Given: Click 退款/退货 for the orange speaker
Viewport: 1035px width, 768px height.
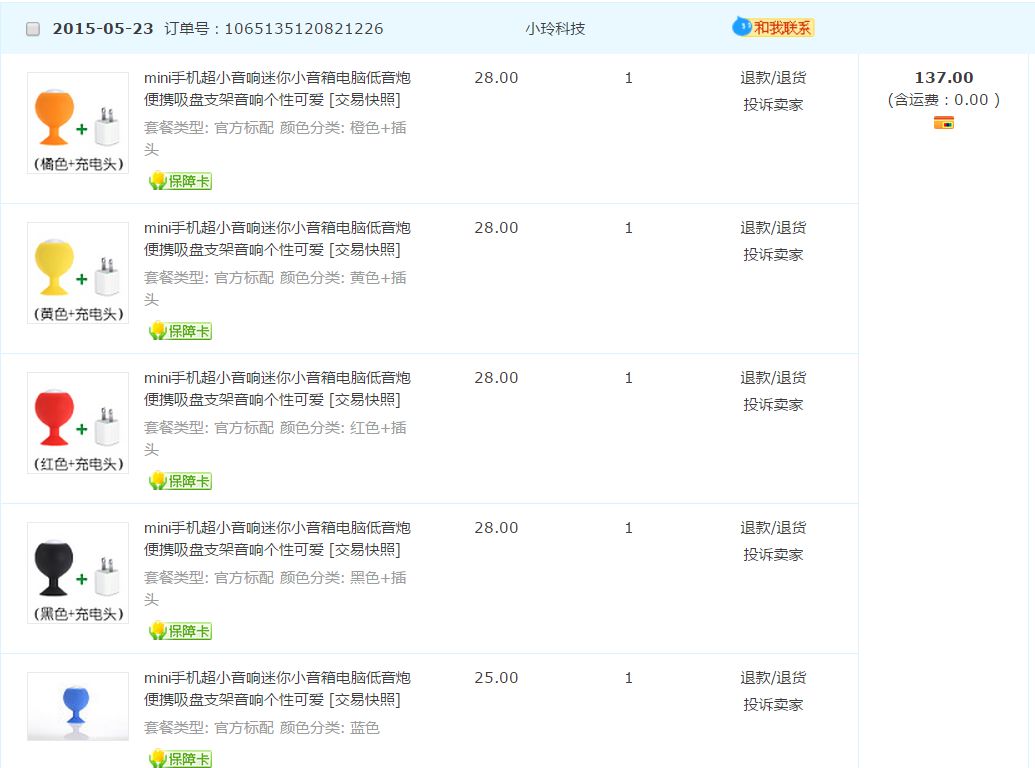Looking at the screenshot, I should coord(773,78).
